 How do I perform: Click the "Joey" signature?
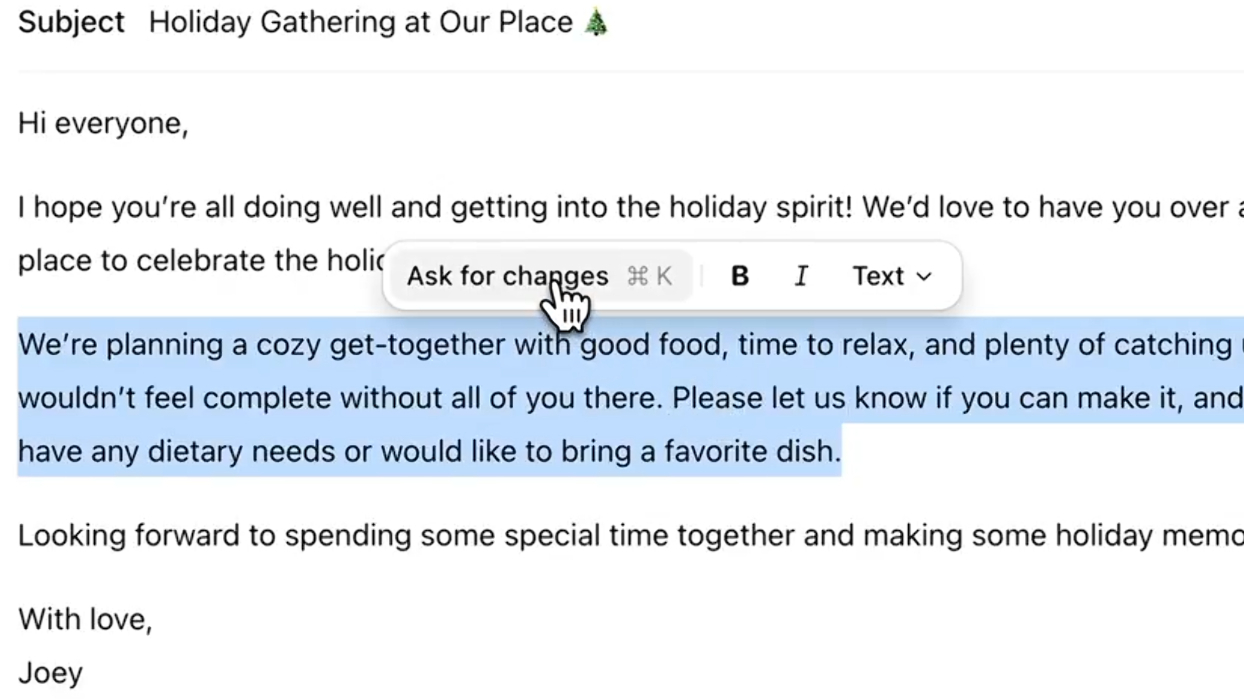(x=50, y=673)
